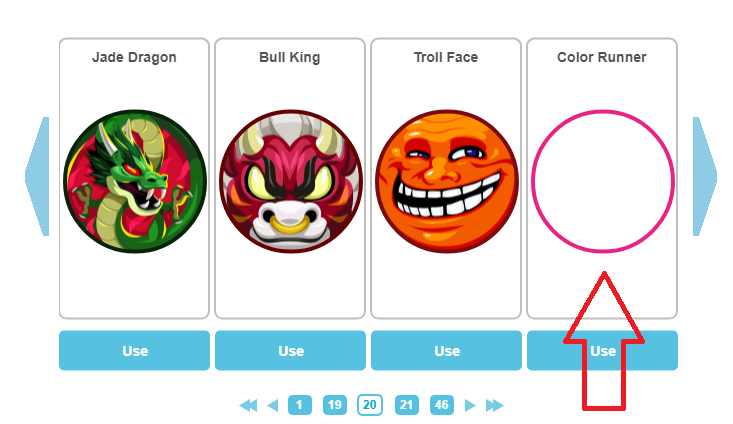Jump to last page double-arrow icon
The height and width of the screenshot is (424, 733).
(x=495, y=405)
